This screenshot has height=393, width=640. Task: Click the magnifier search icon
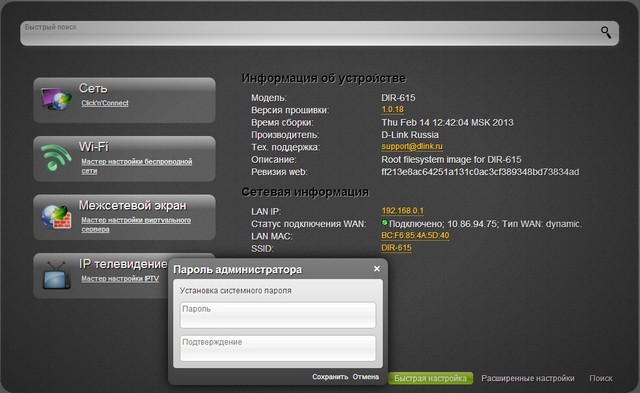tap(606, 32)
